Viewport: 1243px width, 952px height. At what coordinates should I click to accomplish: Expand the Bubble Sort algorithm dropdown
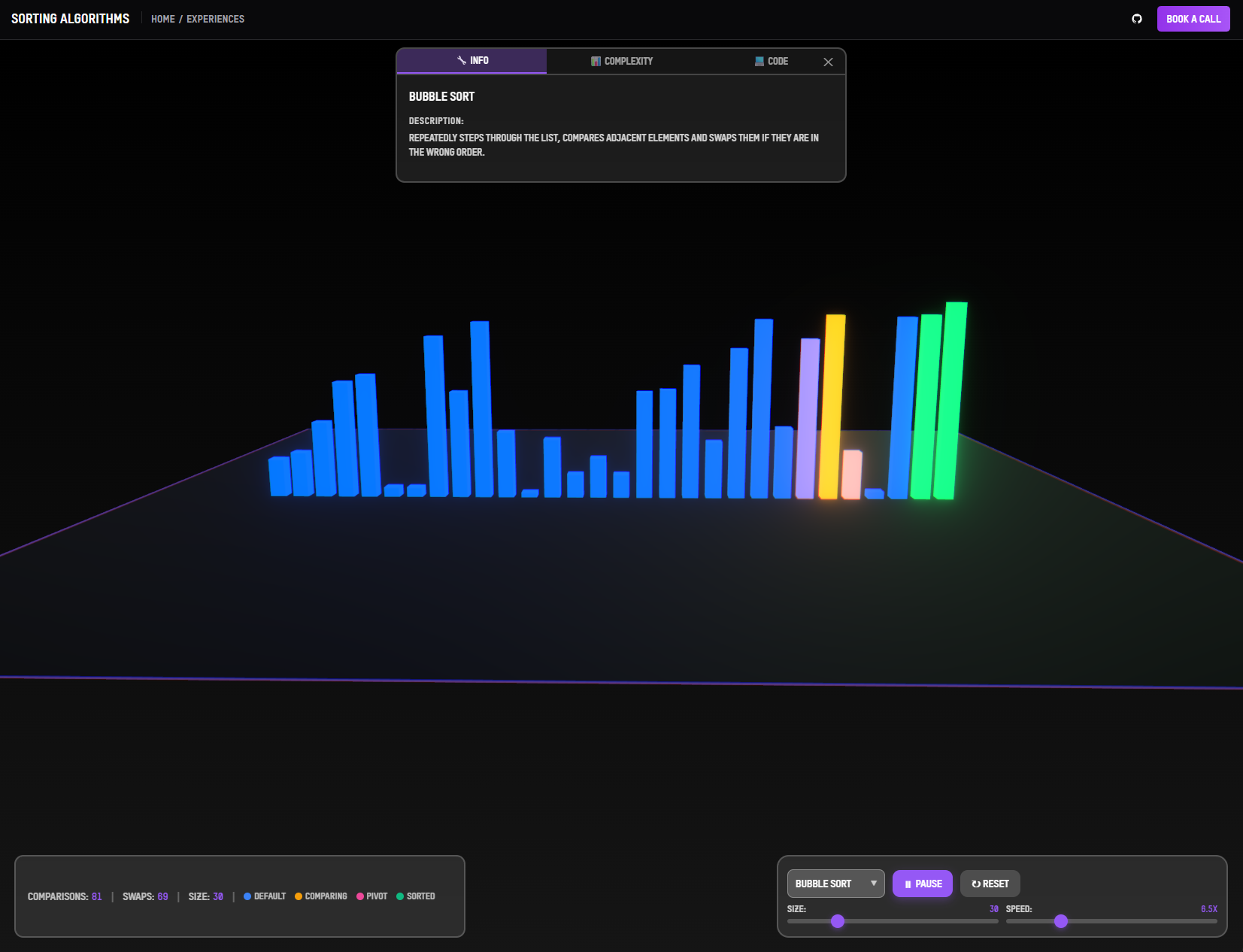(x=835, y=884)
